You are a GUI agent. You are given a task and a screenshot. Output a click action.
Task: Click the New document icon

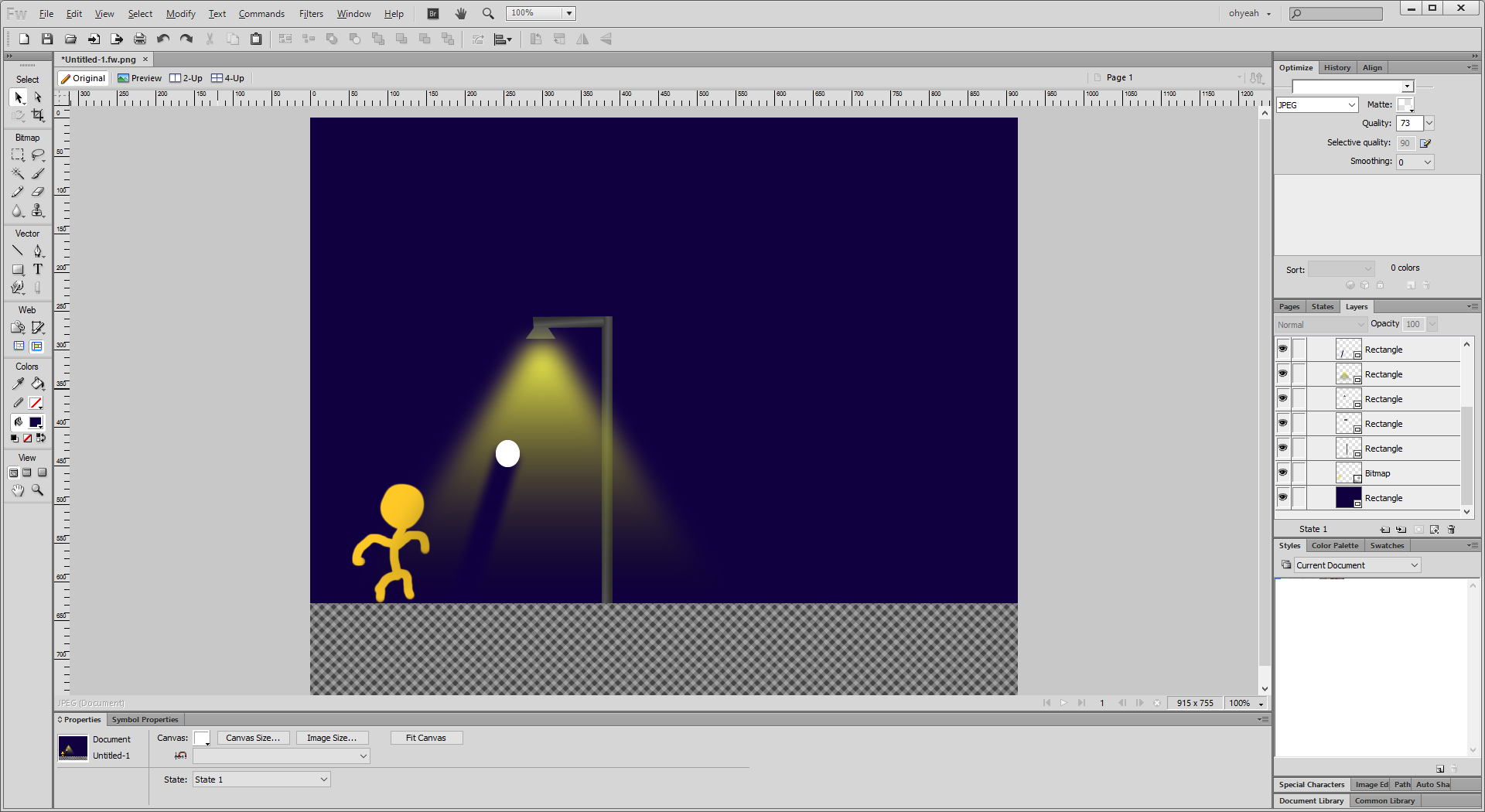24,39
